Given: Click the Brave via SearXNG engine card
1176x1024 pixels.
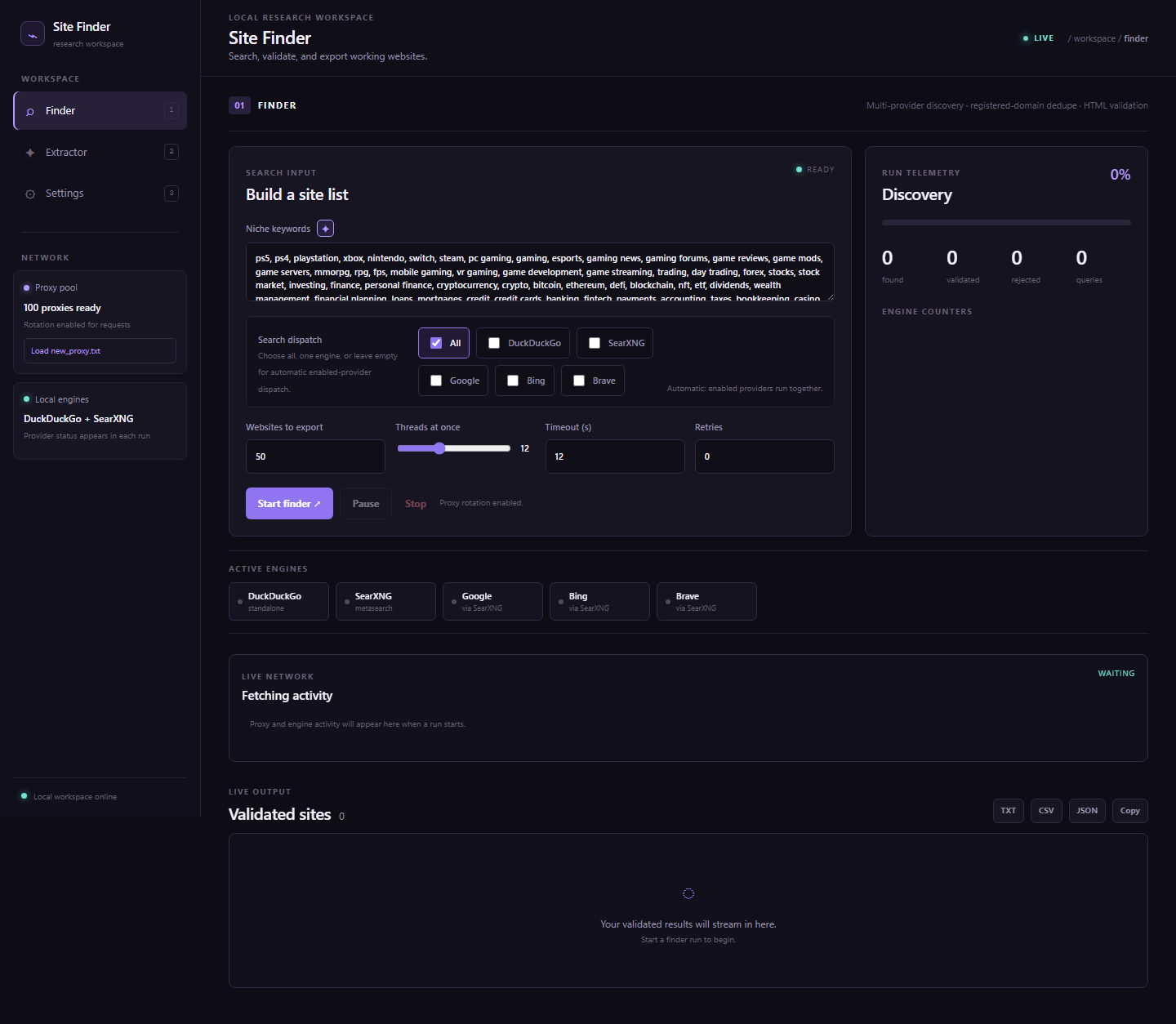Looking at the screenshot, I should [706, 602].
